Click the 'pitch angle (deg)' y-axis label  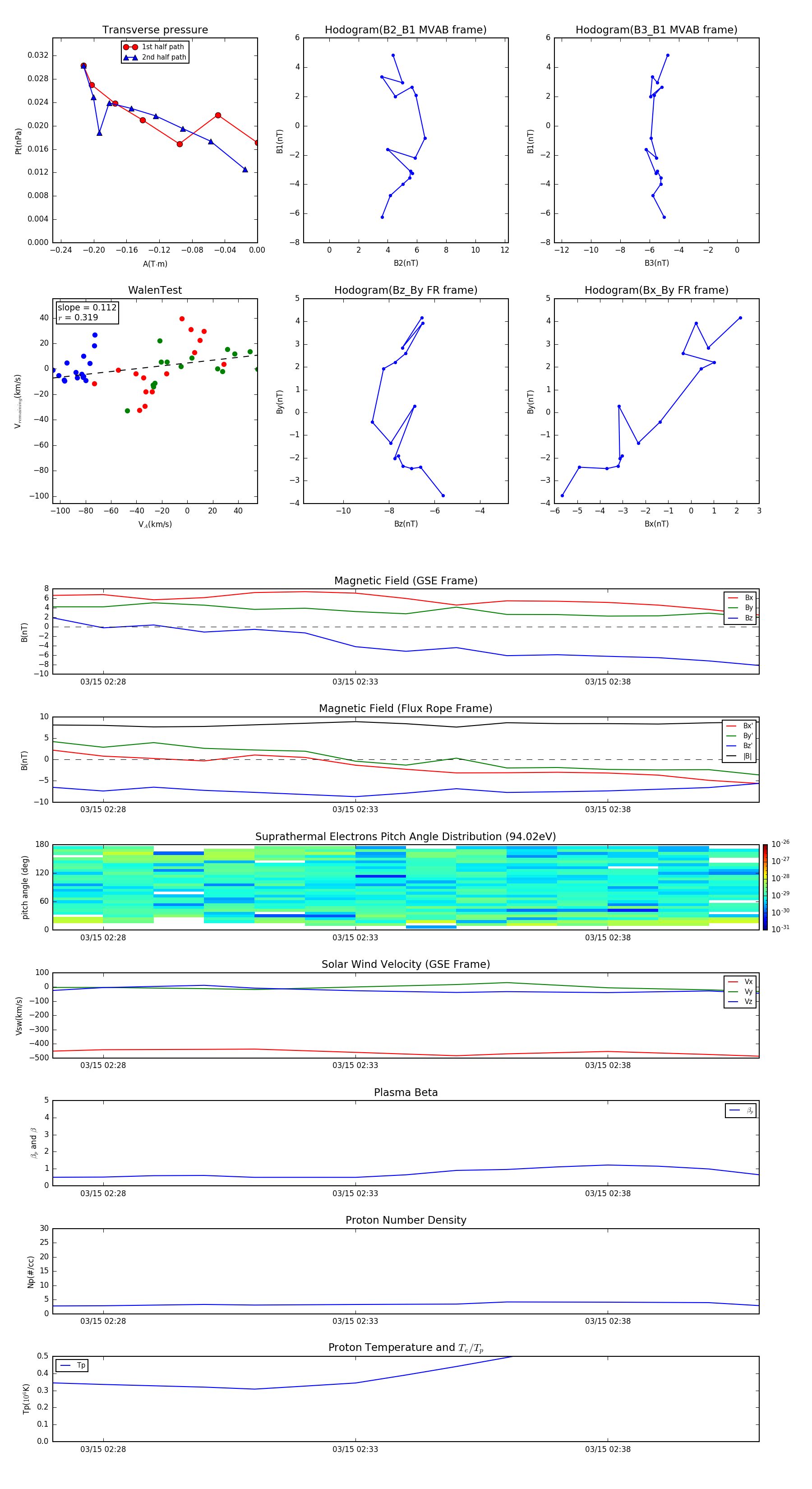(25, 887)
